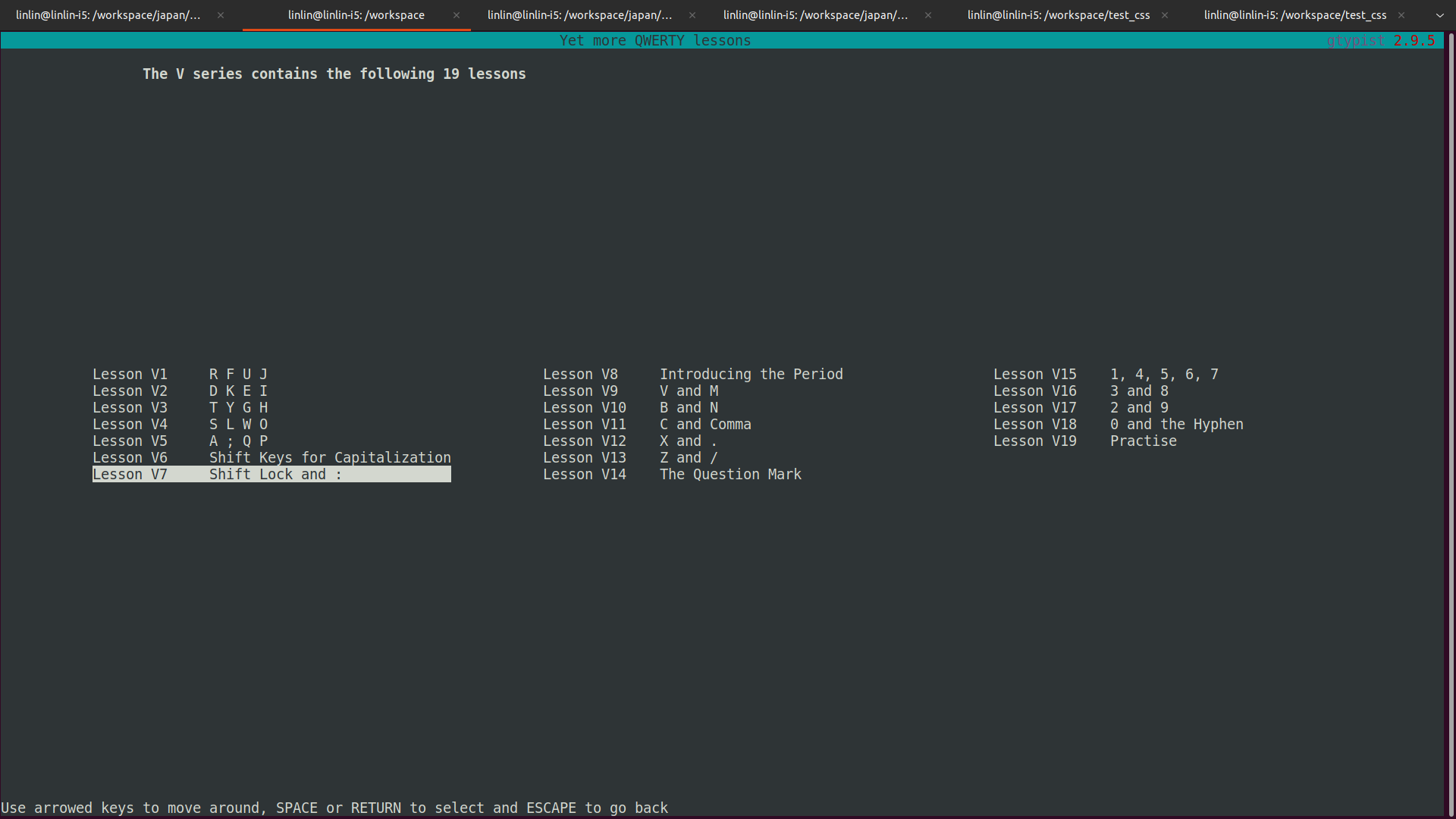Select Lesson V1 R F U J

271,374
